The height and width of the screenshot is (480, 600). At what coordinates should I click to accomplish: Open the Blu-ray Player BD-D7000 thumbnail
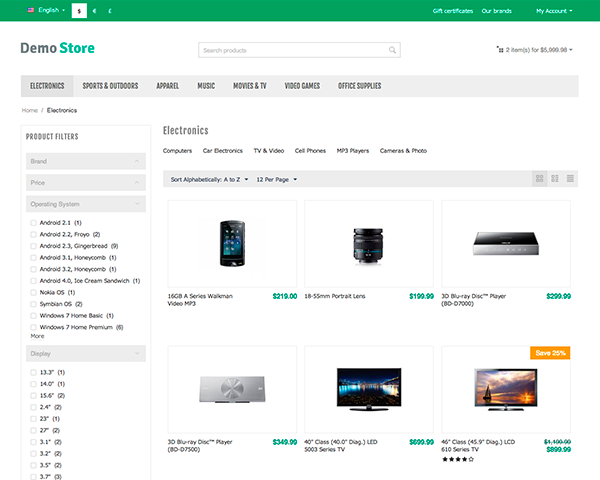click(x=506, y=243)
